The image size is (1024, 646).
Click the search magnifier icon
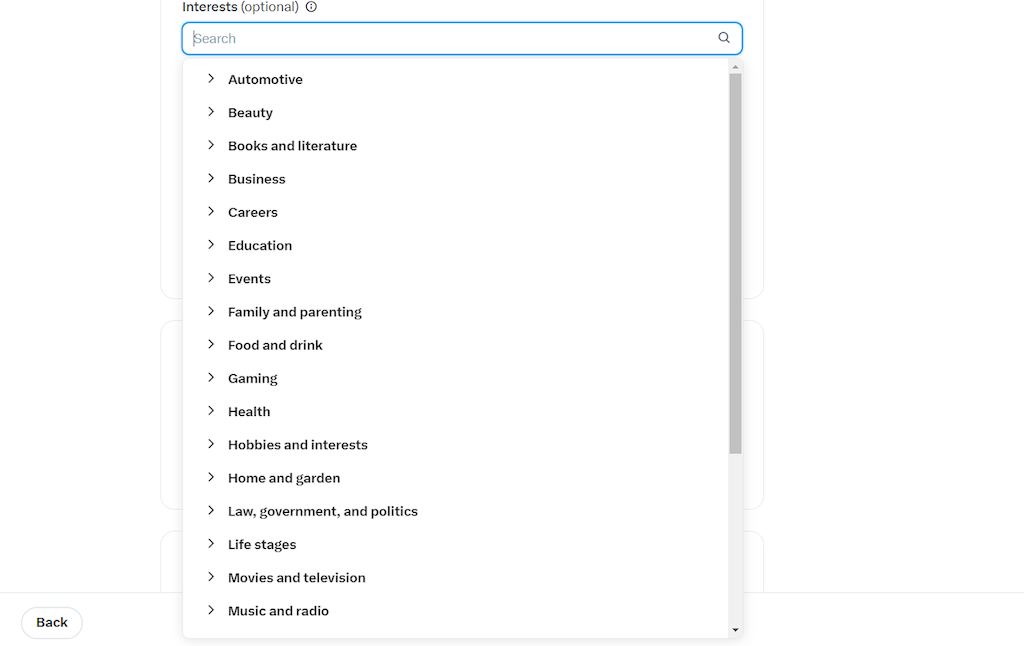click(724, 38)
